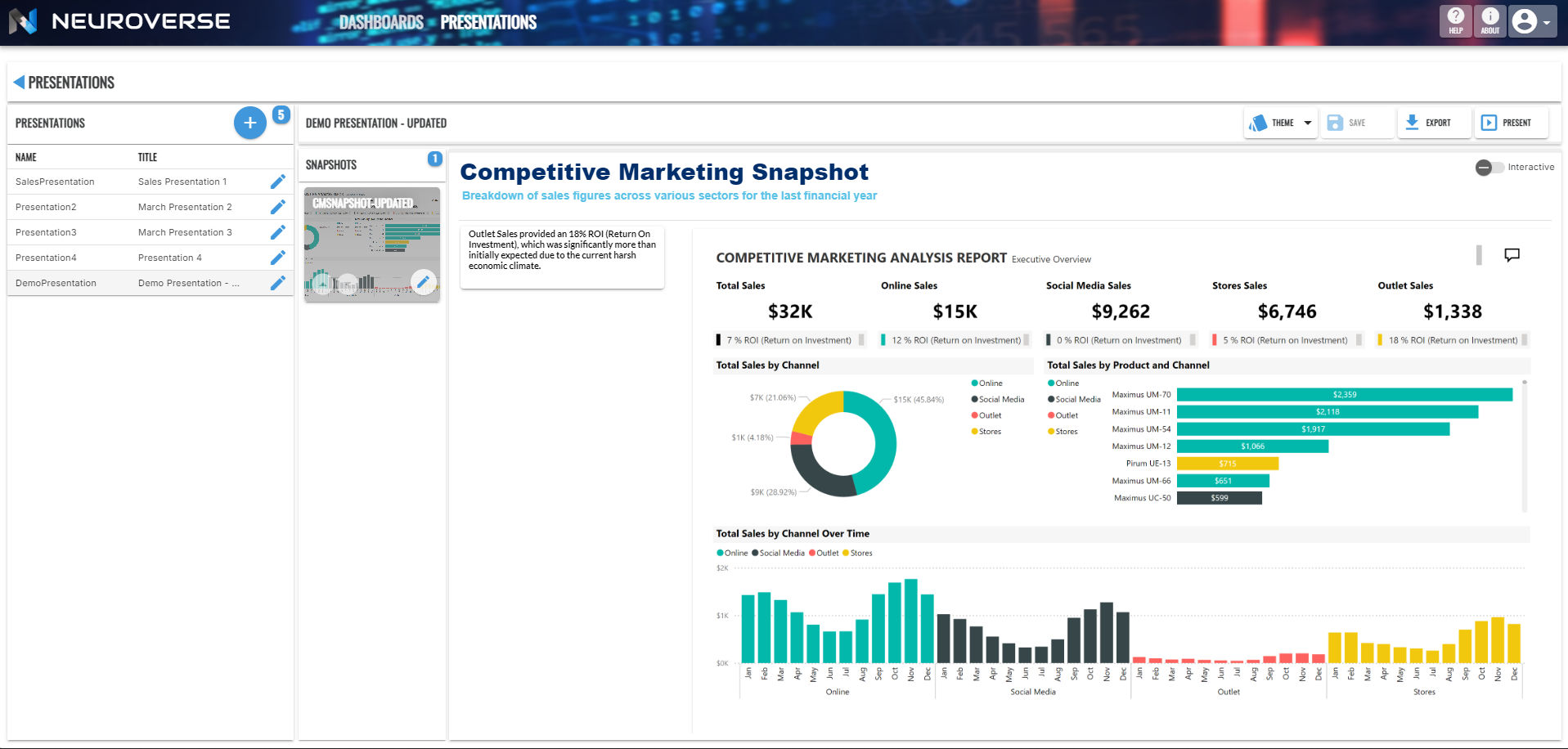Open the Presentations menu item

(488, 22)
